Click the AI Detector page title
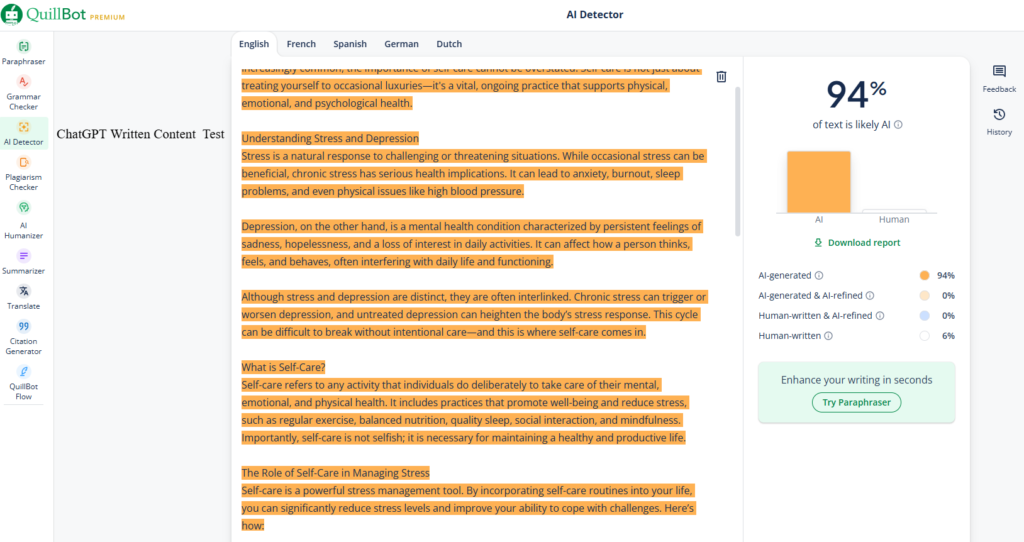1024x542 pixels. coord(594,14)
